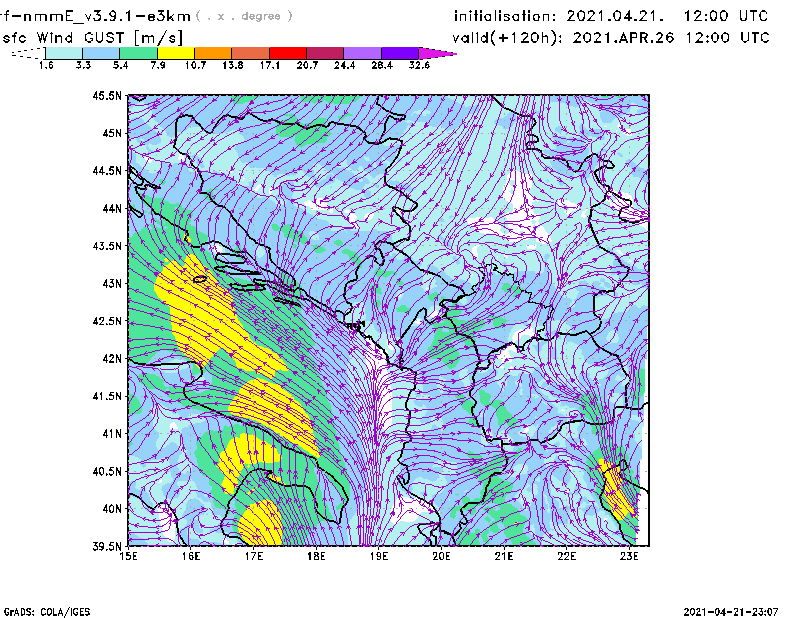Click the light blue legend swatch between 3.3 and 5.4

click(101, 53)
